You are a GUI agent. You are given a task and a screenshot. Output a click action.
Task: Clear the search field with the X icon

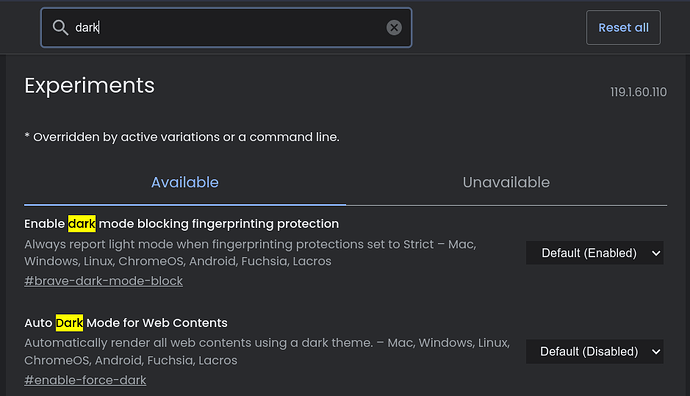394,28
